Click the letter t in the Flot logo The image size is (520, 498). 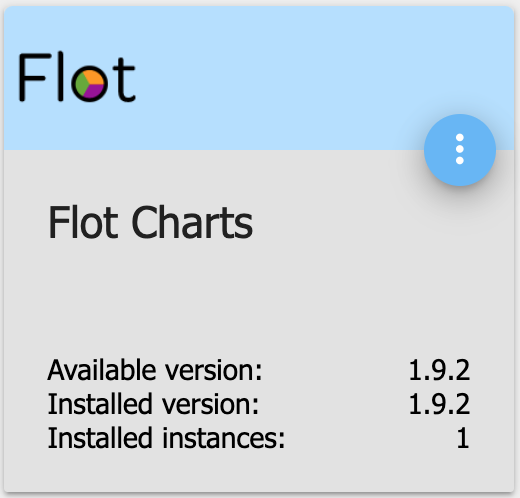tap(124, 80)
